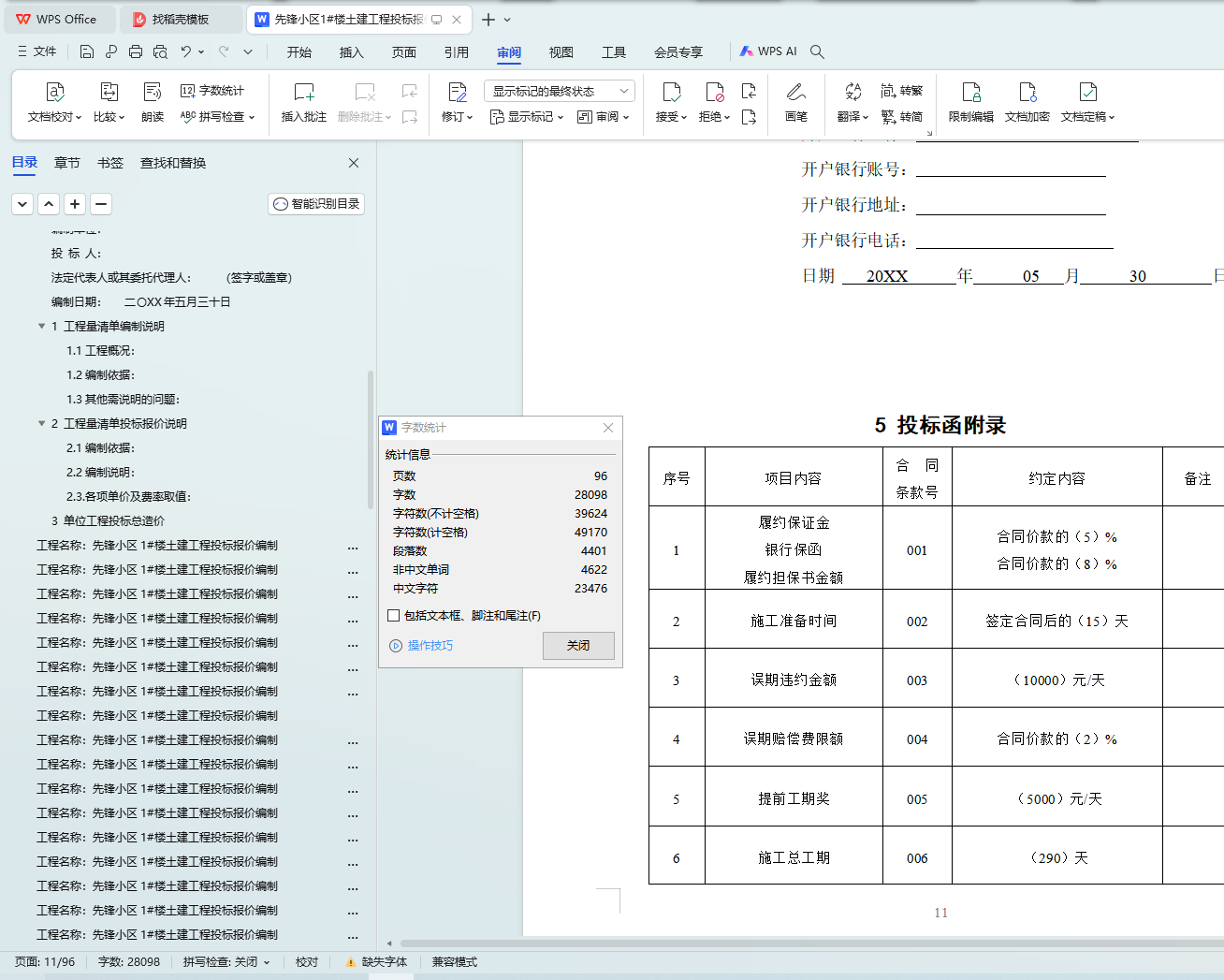The height and width of the screenshot is (980, 1224).
Task: Select outline item 1.1 工程概况:
Action: [100, 350]
